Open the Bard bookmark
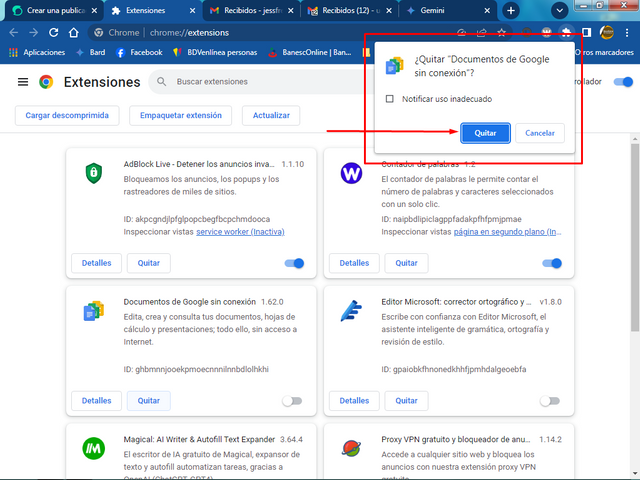 click(91, 52)
